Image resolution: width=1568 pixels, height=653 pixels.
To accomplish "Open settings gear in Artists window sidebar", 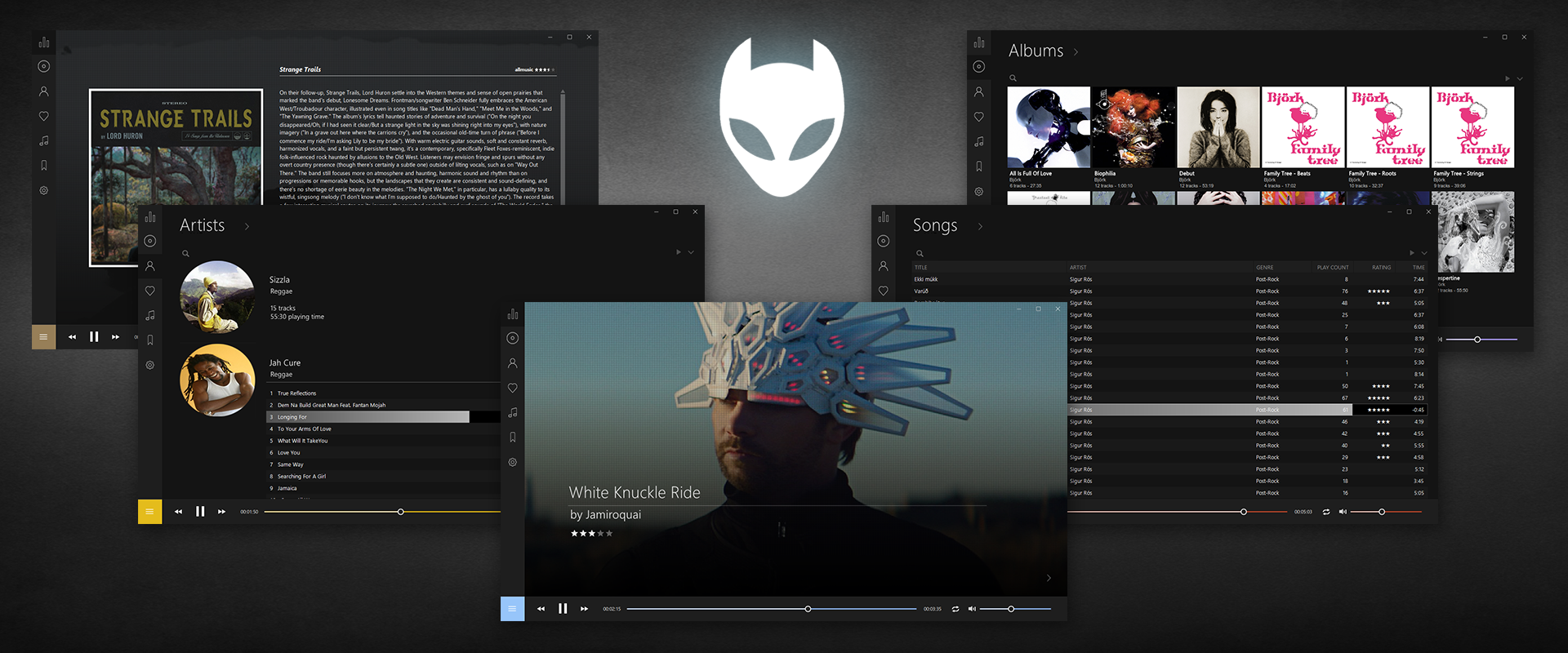I will 149,365.
